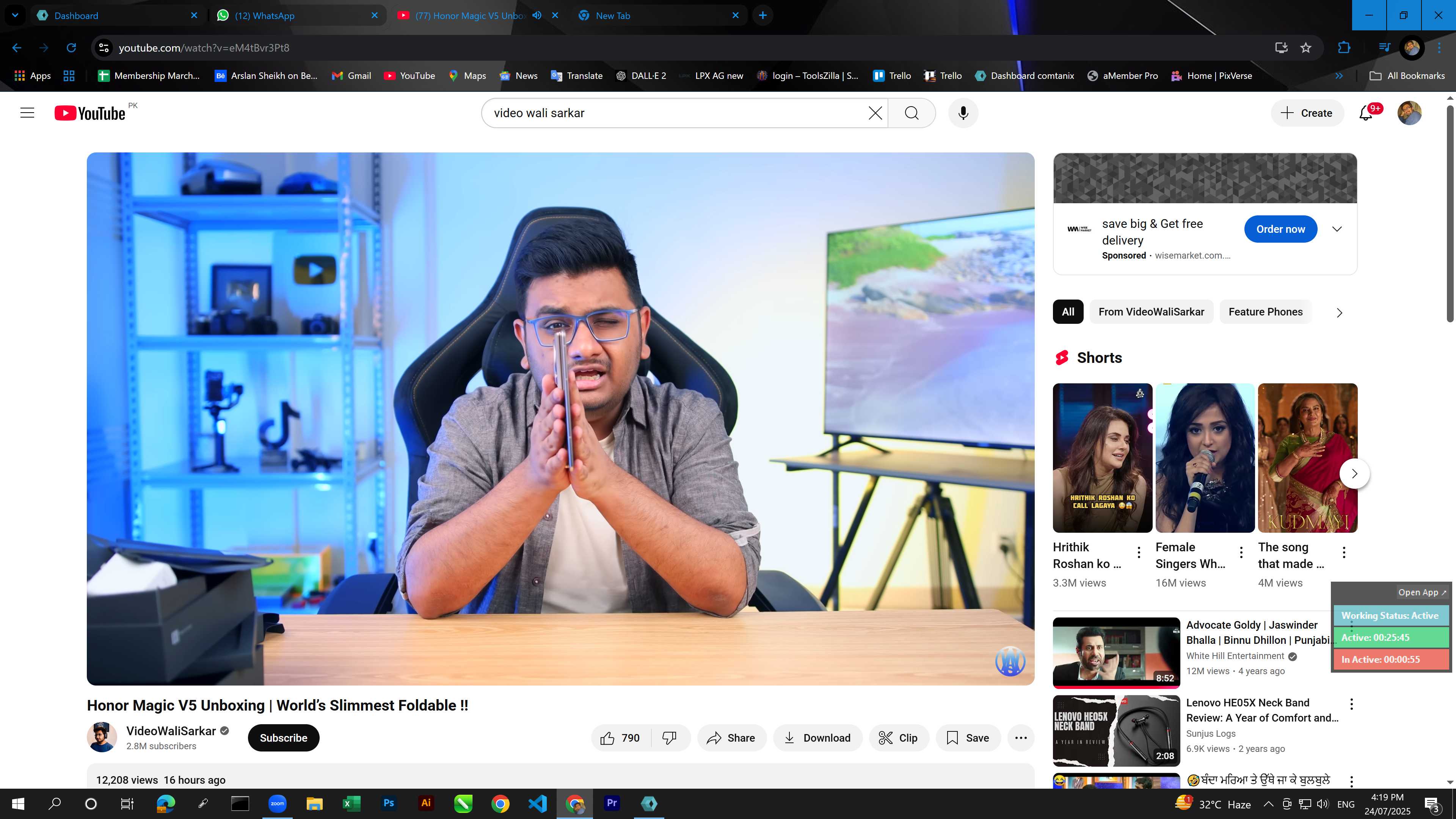Reload the YouTube page

pos(71,48)
